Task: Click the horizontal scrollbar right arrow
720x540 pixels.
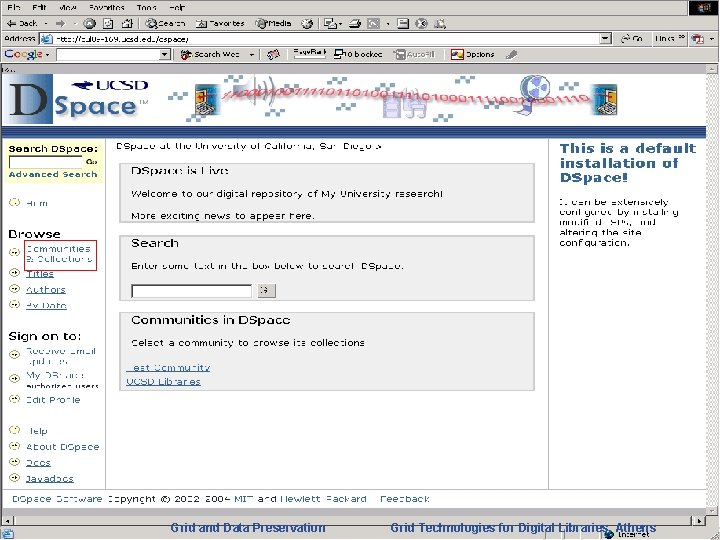Action: 699,520
